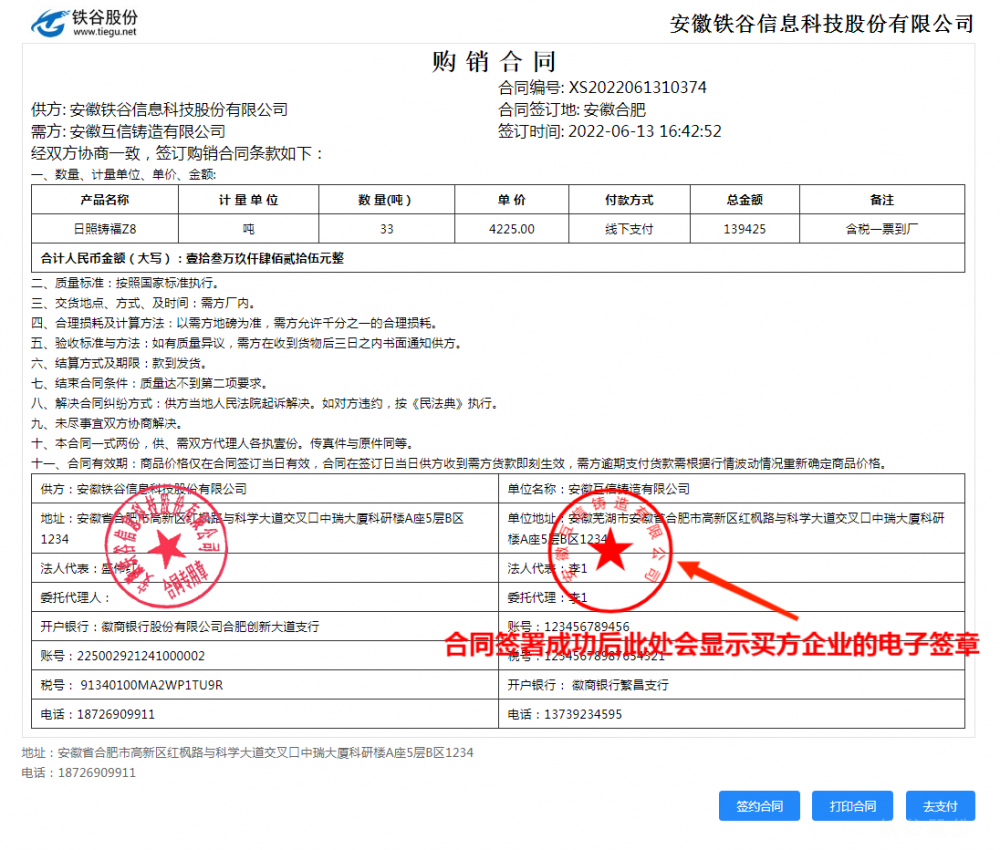Image resolution: width=1000 pixels, height=850 pixels.
Task: Click the 打印合同 button
Action: (852, 806)
